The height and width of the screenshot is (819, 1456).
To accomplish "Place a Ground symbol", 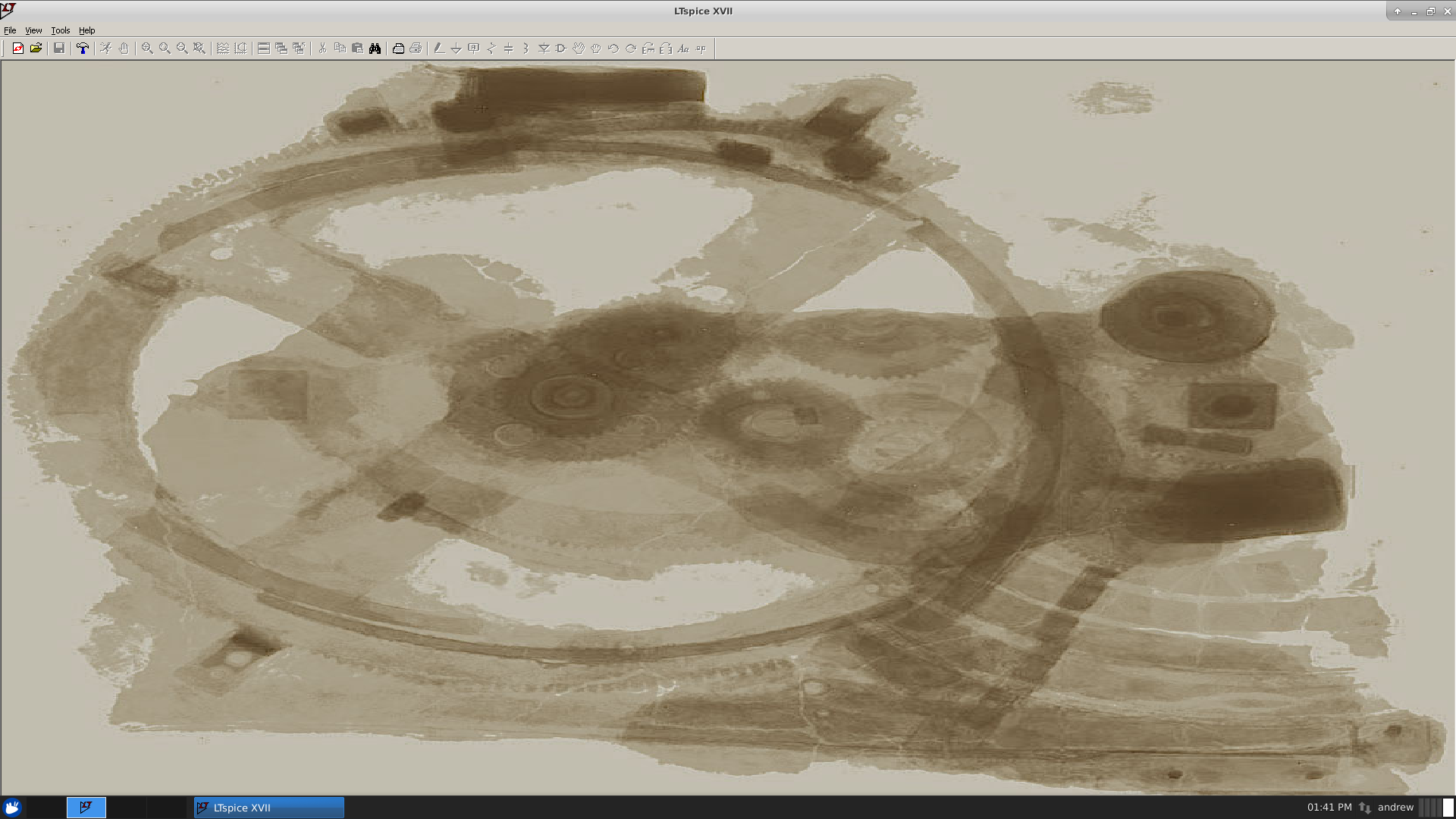I will [x=457, y=49].
